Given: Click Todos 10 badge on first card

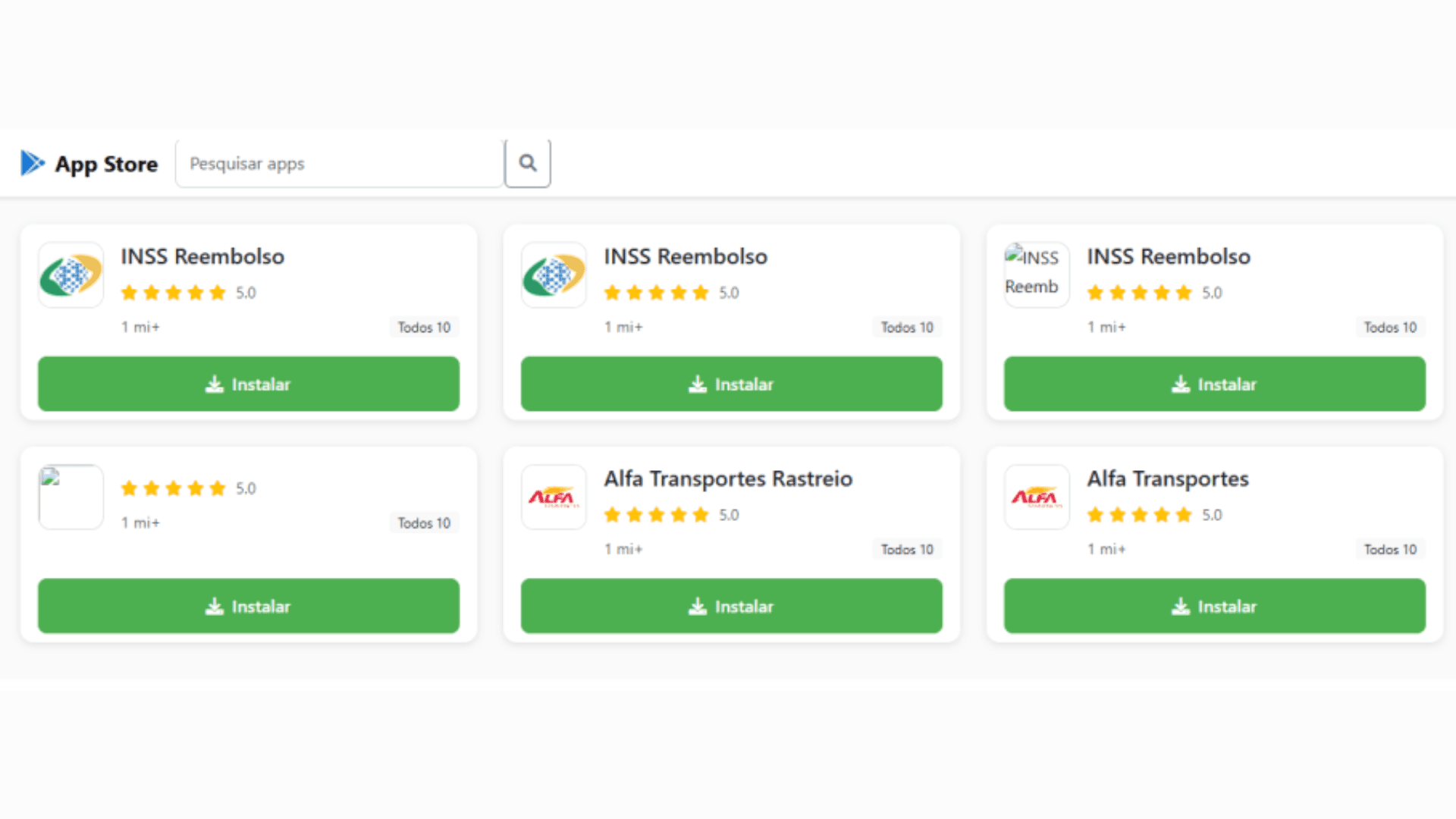Looking at the screenshot, I should point(424,327).
